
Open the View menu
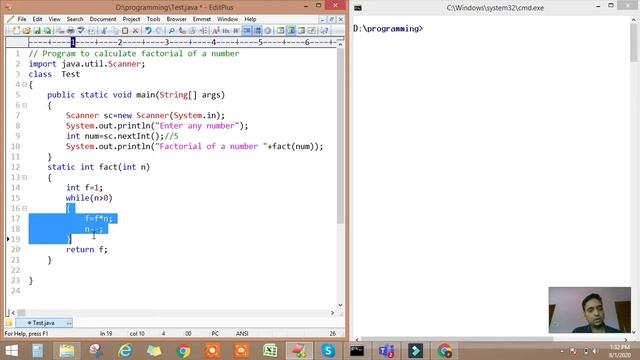coord(54,19)
